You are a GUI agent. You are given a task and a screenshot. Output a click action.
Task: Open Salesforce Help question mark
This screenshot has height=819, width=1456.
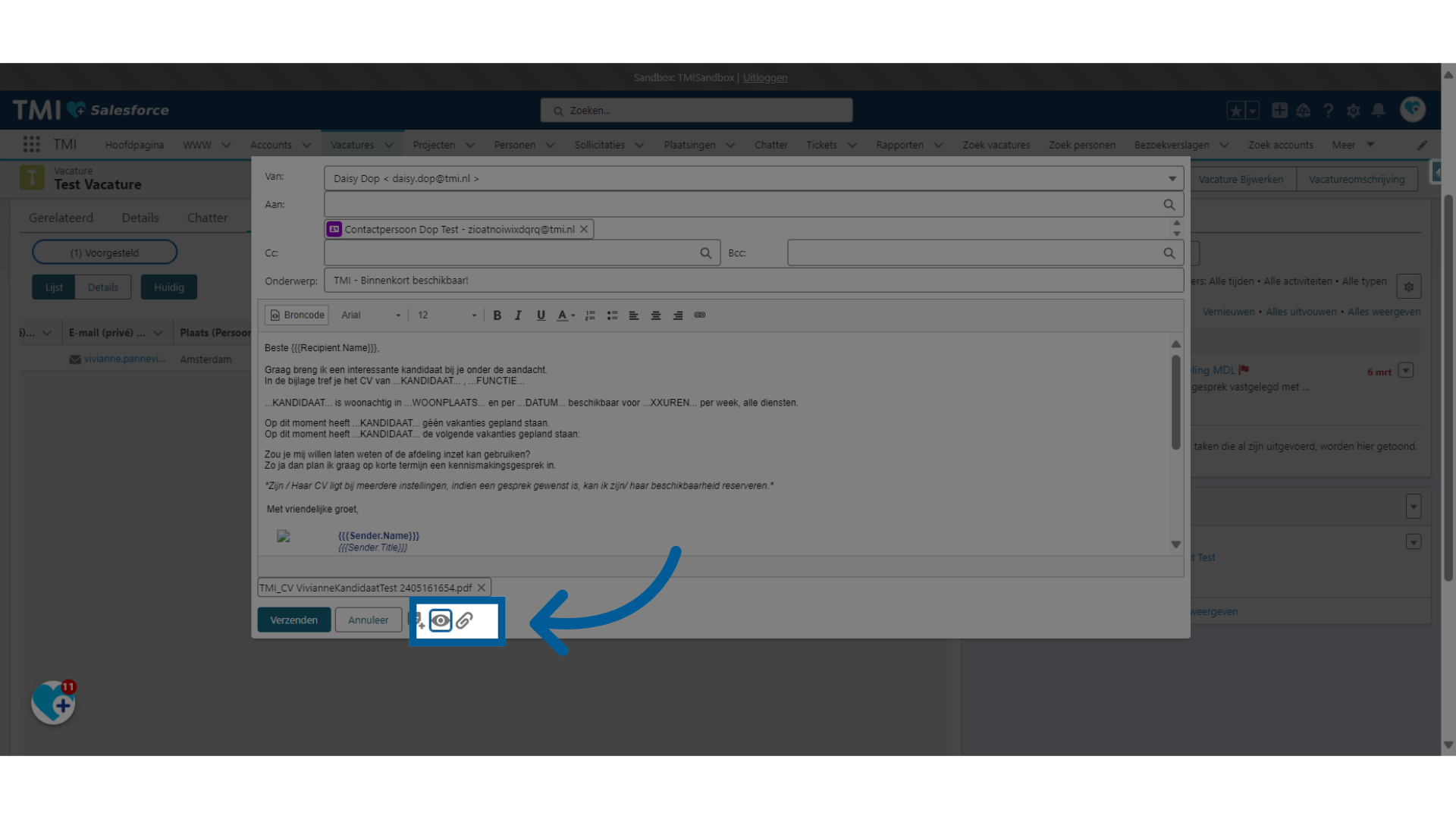1329,111
